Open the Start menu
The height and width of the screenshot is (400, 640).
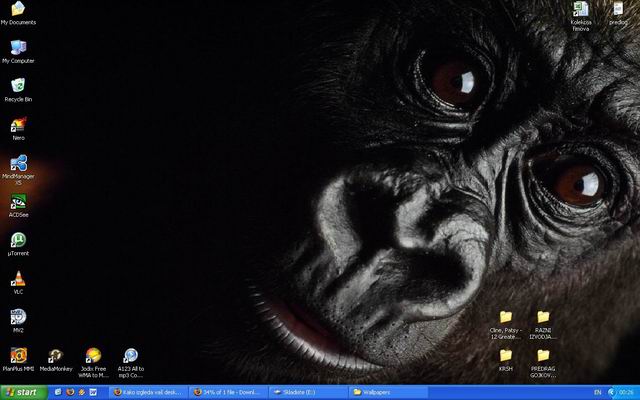click(x=24, y=392)
